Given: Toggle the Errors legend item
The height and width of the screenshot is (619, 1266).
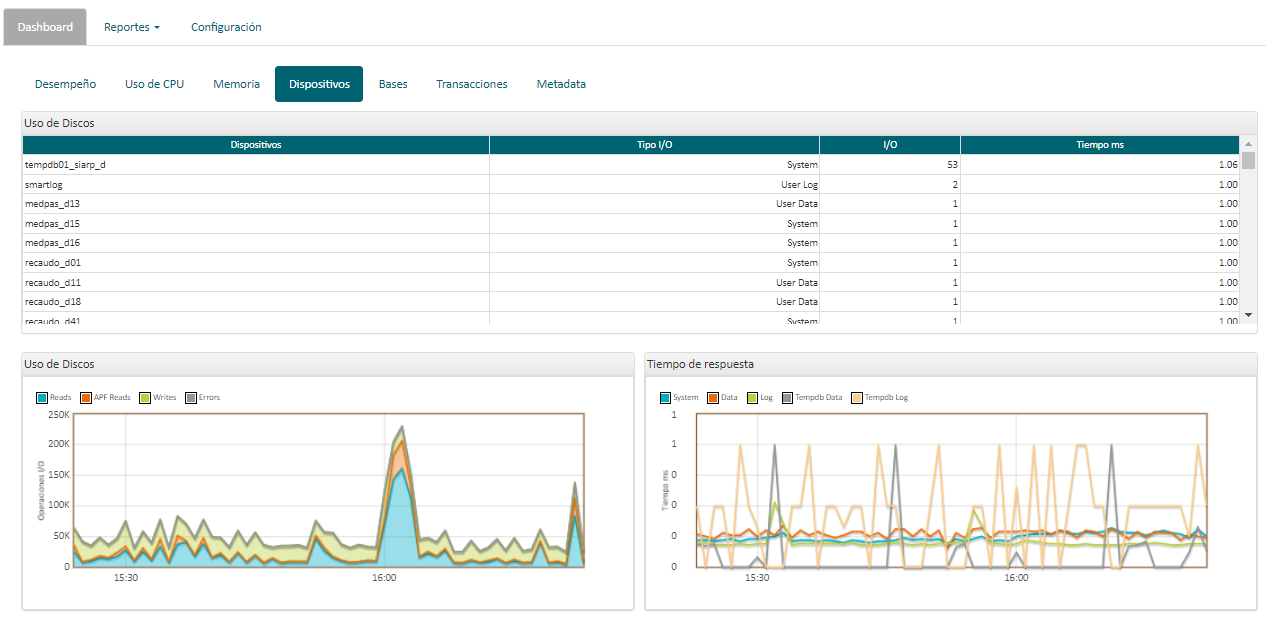Looking at the screenshot, I should [x=191, y=398].
